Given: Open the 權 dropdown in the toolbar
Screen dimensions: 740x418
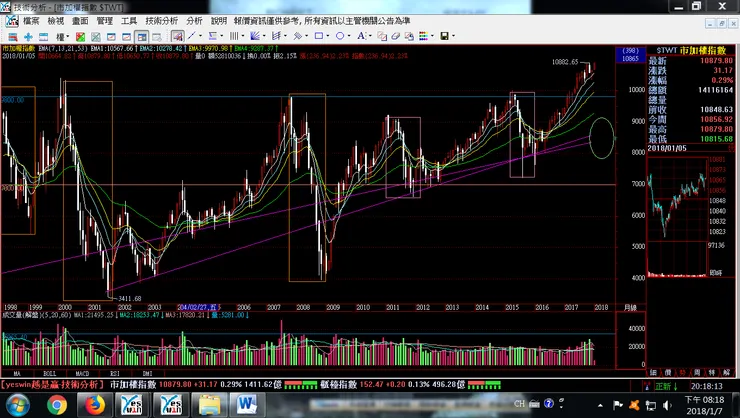Looking at the screenshot, I should click(x=62, y=36).
